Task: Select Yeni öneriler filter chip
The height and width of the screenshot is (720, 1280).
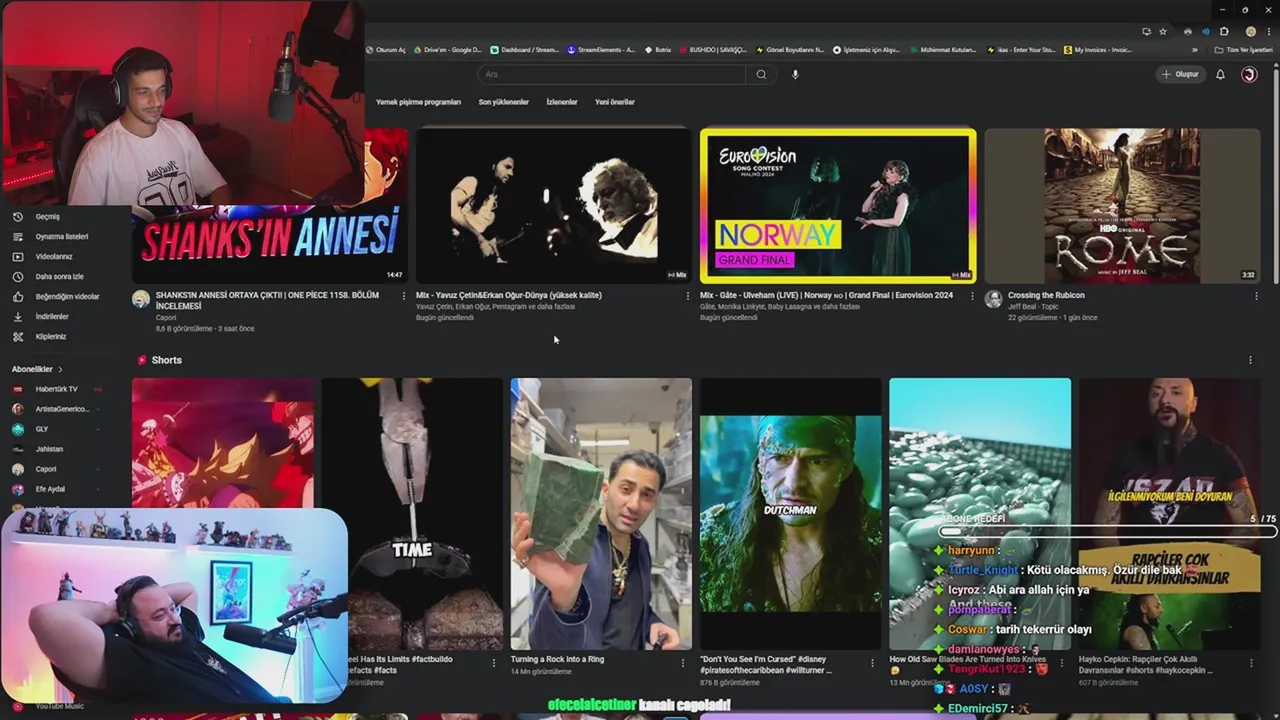Action: coord(614,102)
